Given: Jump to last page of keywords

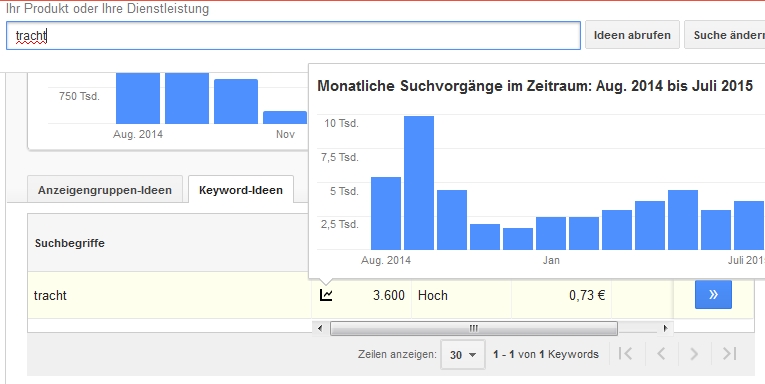Looking at the screenshot, I should pyautogui.click(x=729, y=354).
